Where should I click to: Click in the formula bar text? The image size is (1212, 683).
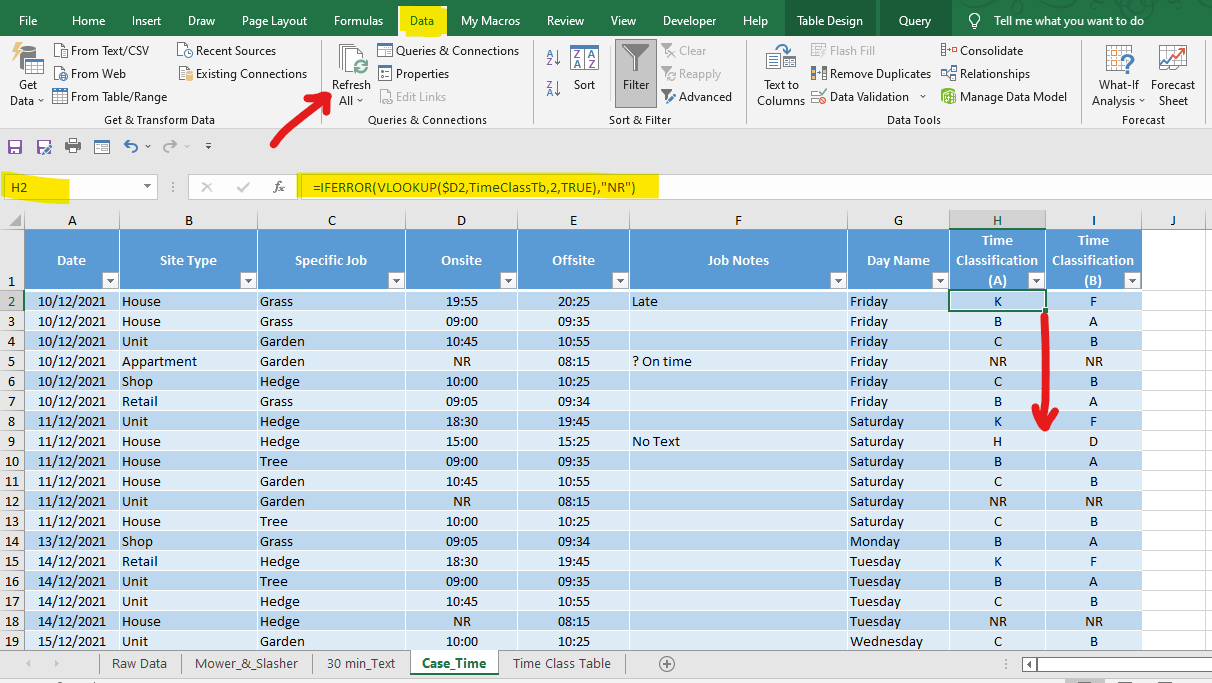click(x=700, y=187)
